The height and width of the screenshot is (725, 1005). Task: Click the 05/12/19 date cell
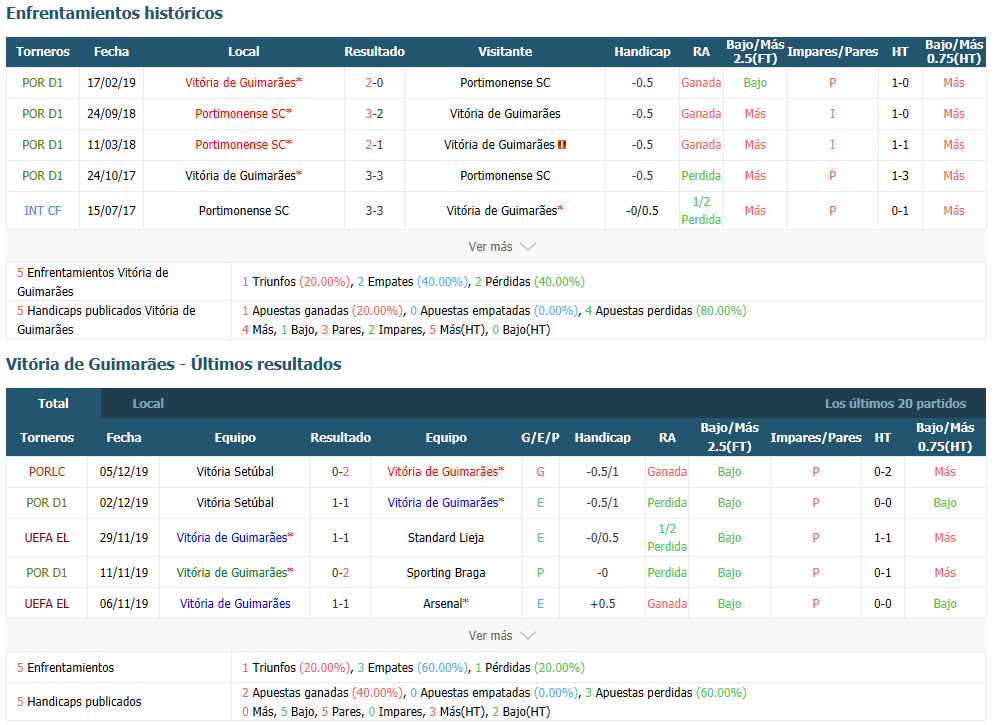coord(124,472)
